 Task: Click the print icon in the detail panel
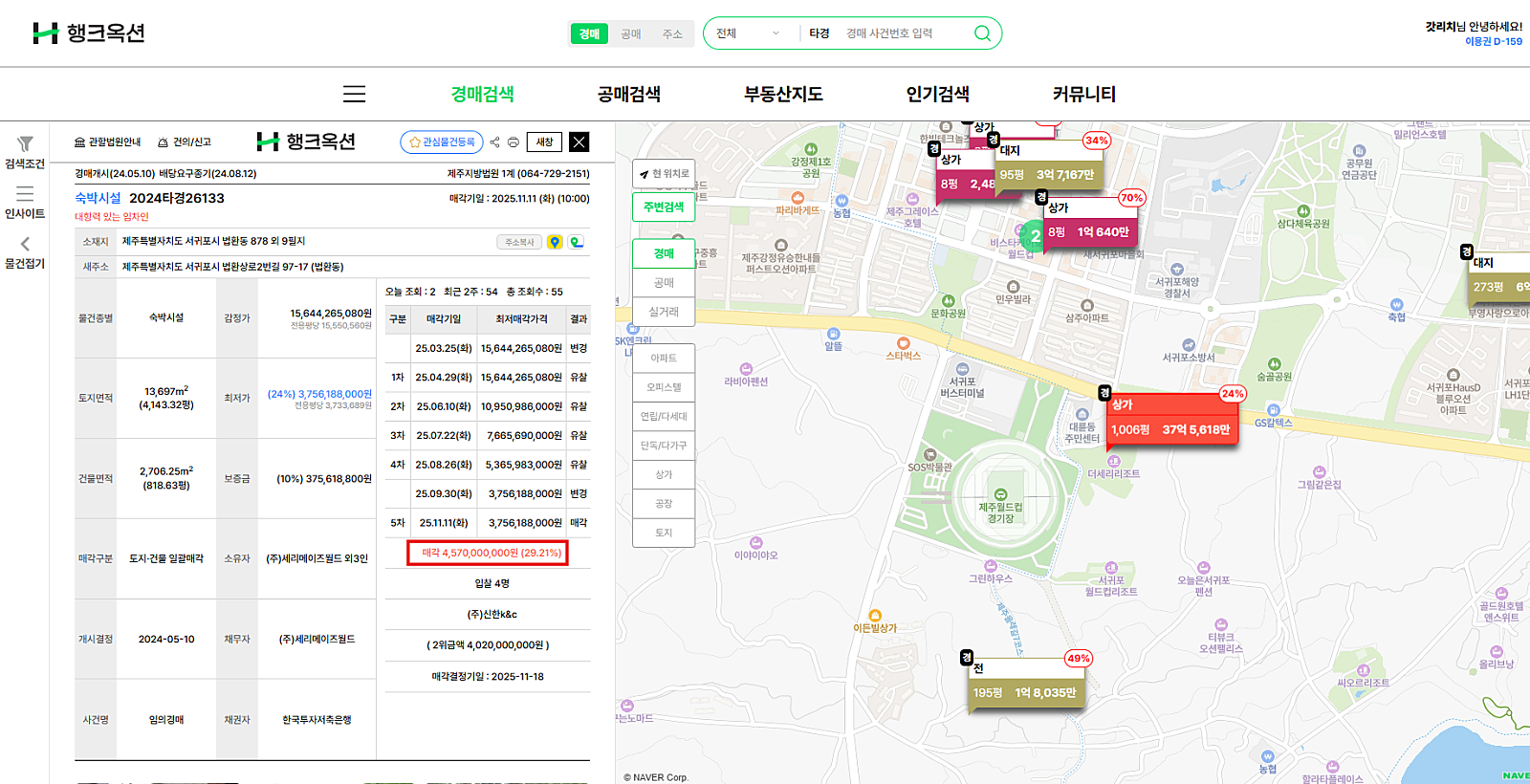[x=514, y=142]
